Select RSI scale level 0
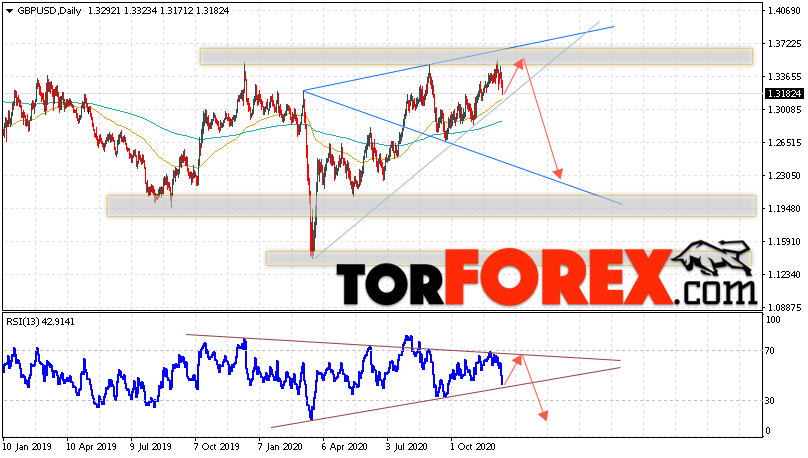 768,431
